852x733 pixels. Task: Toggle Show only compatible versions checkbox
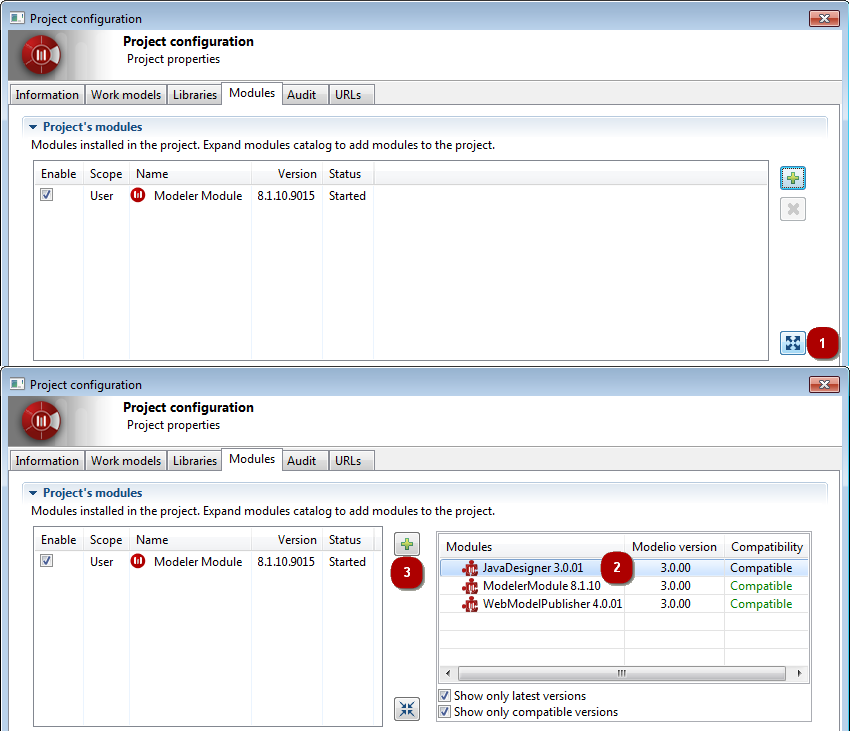[445, 712]
